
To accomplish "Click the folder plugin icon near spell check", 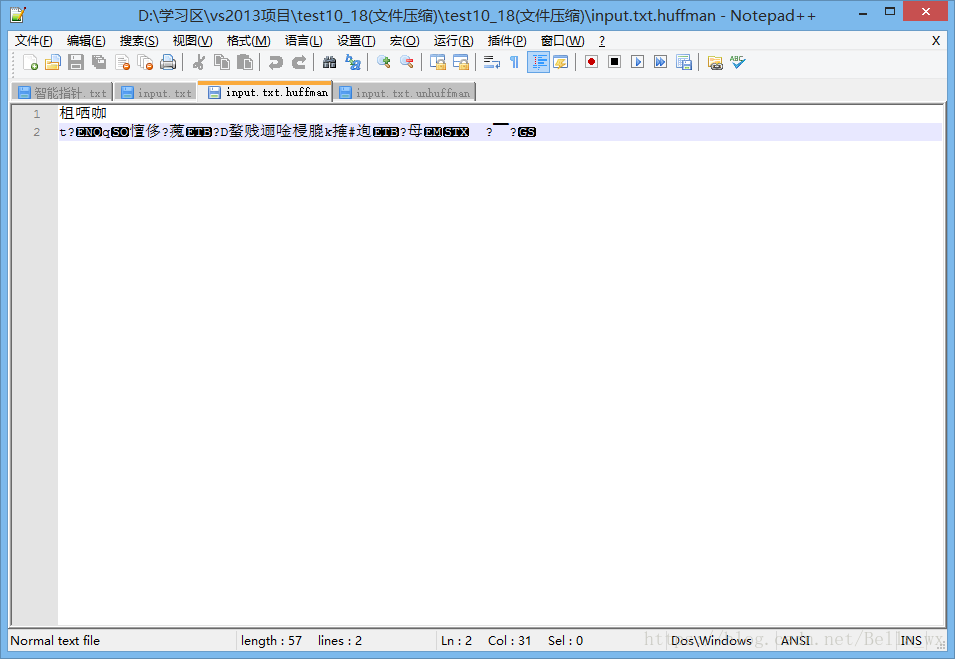I will pos(714,62).
